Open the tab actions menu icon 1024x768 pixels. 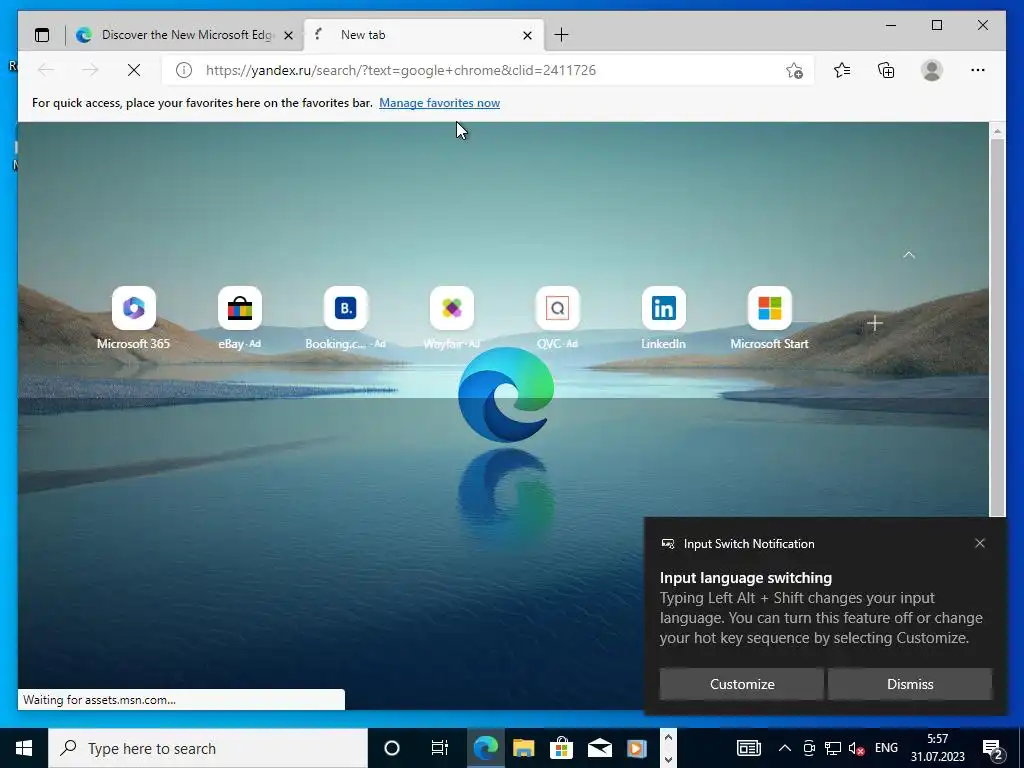[x=42, y=35]
